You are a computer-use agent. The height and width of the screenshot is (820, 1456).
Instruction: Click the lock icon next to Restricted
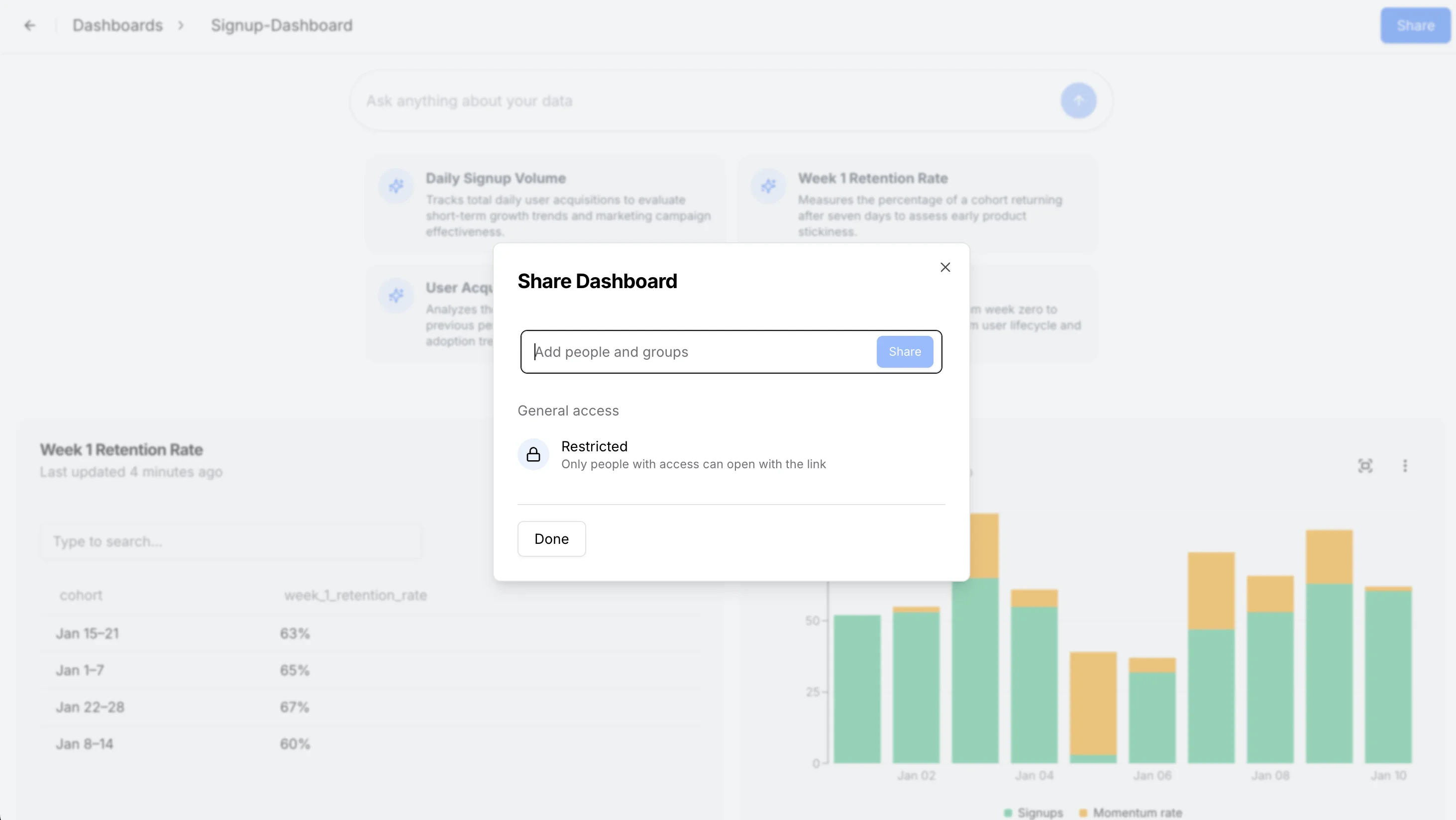click(x=533, y=454)
